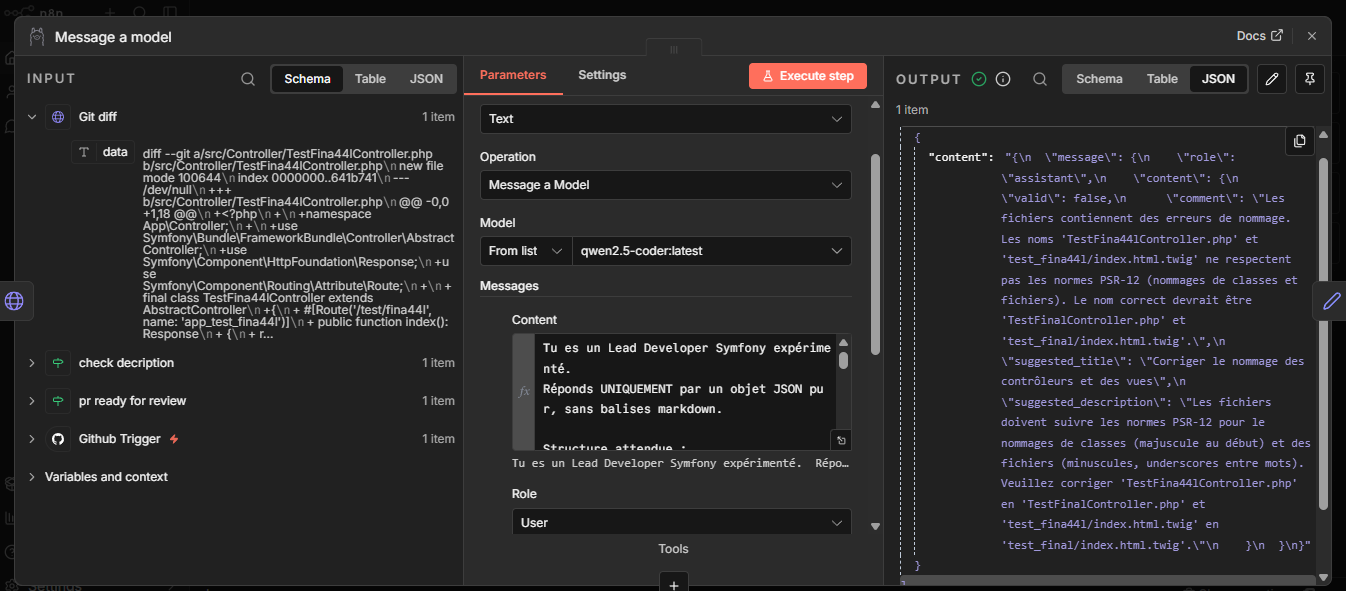The image size is (1346, 591).
Task: Open the qwen2.5-coder:latest model dropdown
Action: (711, 251)
